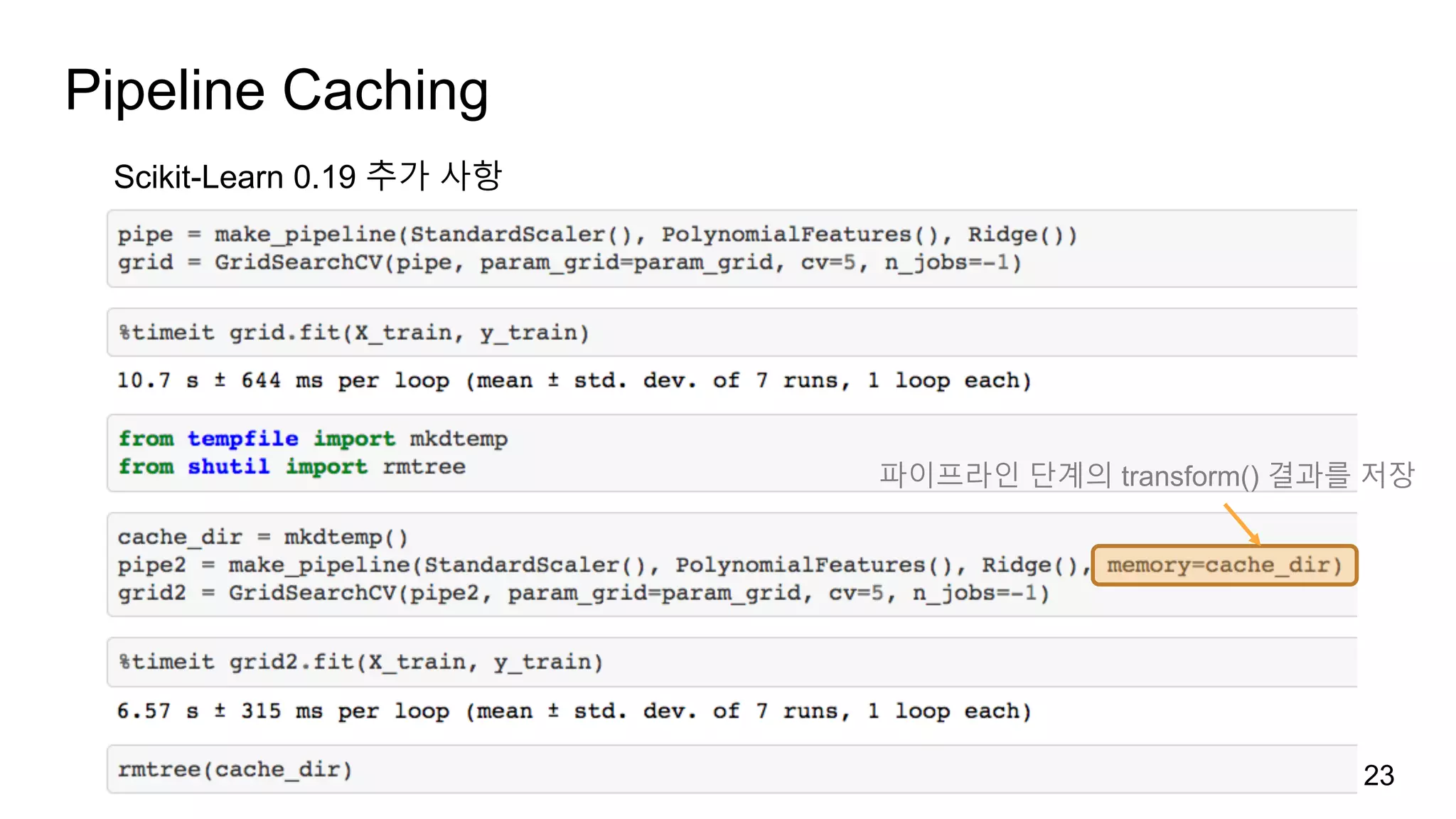Screen dimensions: 1456x819
Task: Click the orange arrow annotation
Action: [1241, 525]
